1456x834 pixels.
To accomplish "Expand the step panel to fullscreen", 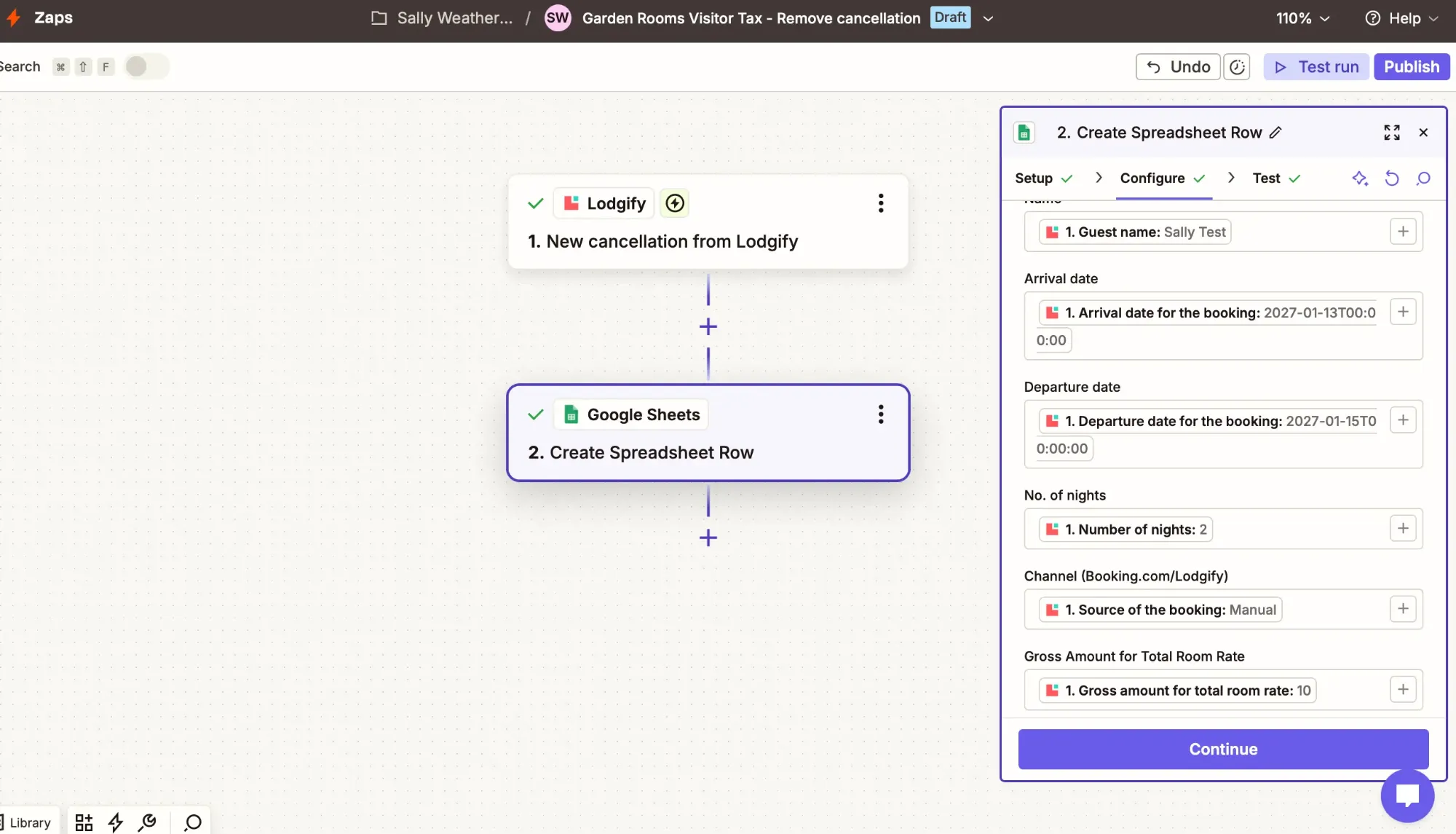I will click(x=1392, y=133).
